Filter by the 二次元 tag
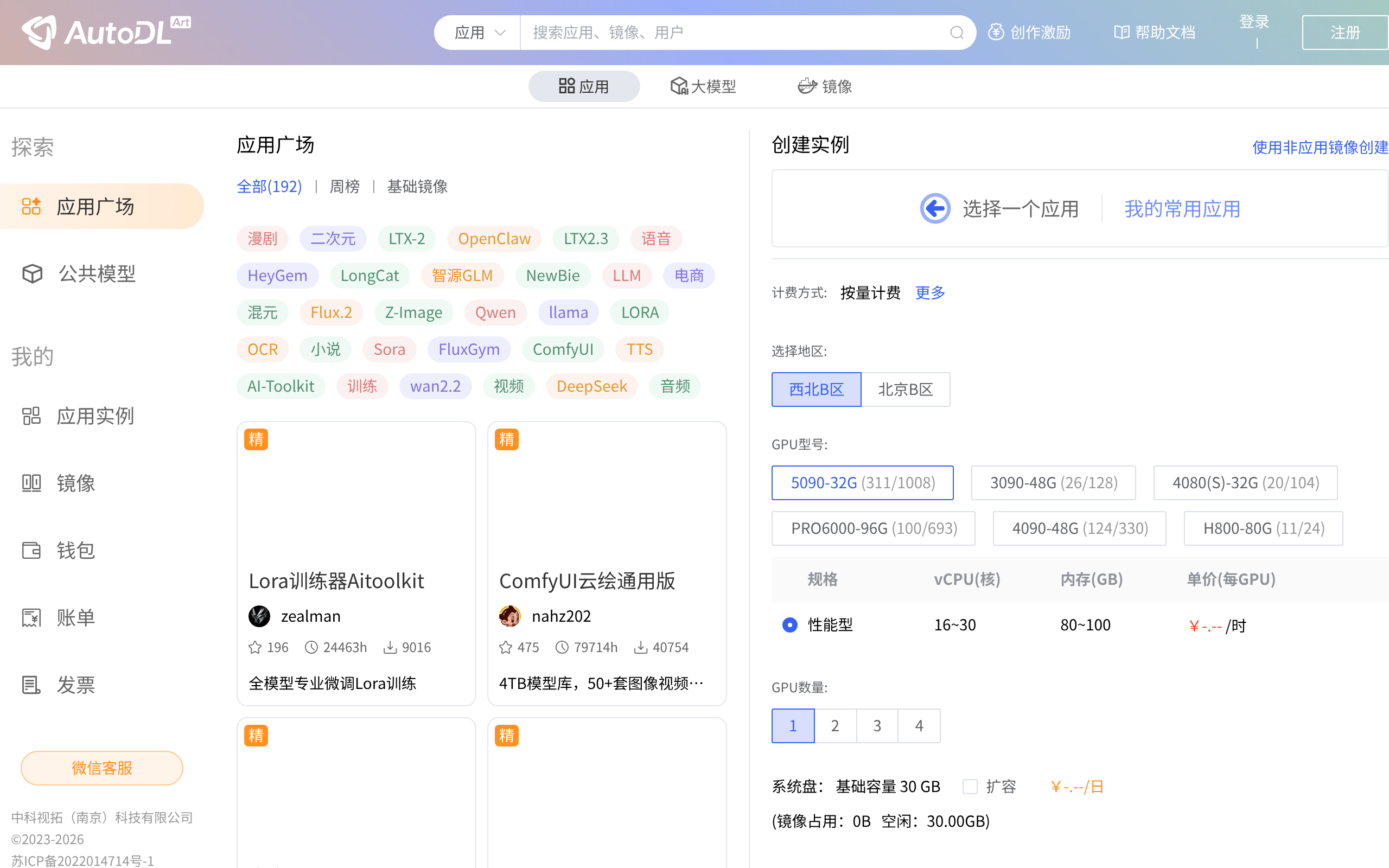 (333, 238)
